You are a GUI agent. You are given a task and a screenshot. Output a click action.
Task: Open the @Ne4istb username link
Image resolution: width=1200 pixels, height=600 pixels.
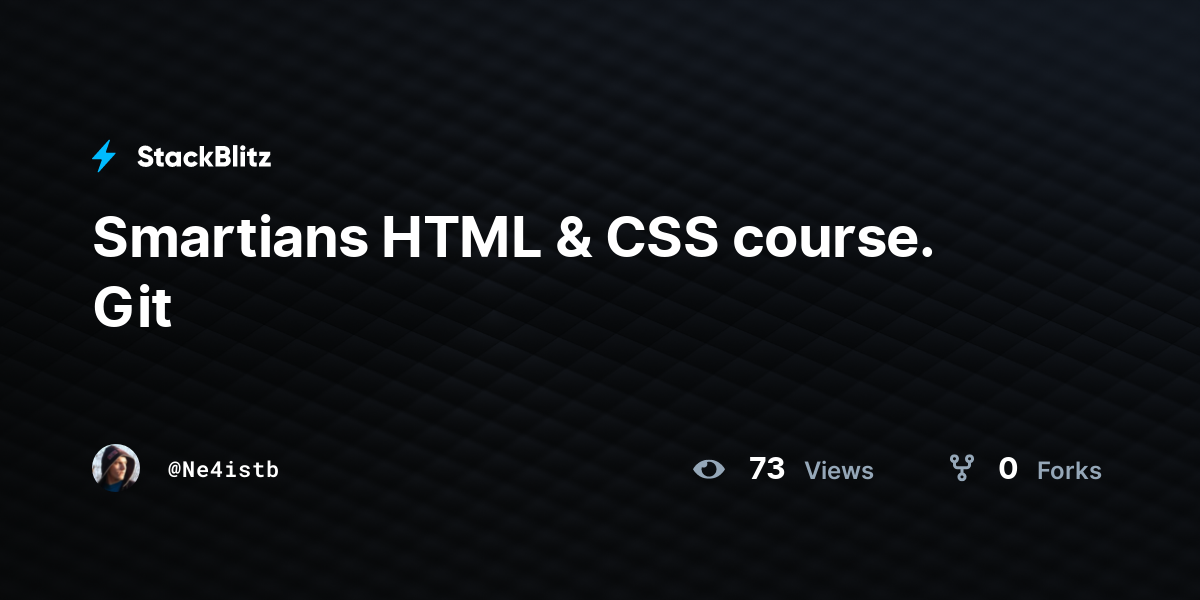click(223, 469)
